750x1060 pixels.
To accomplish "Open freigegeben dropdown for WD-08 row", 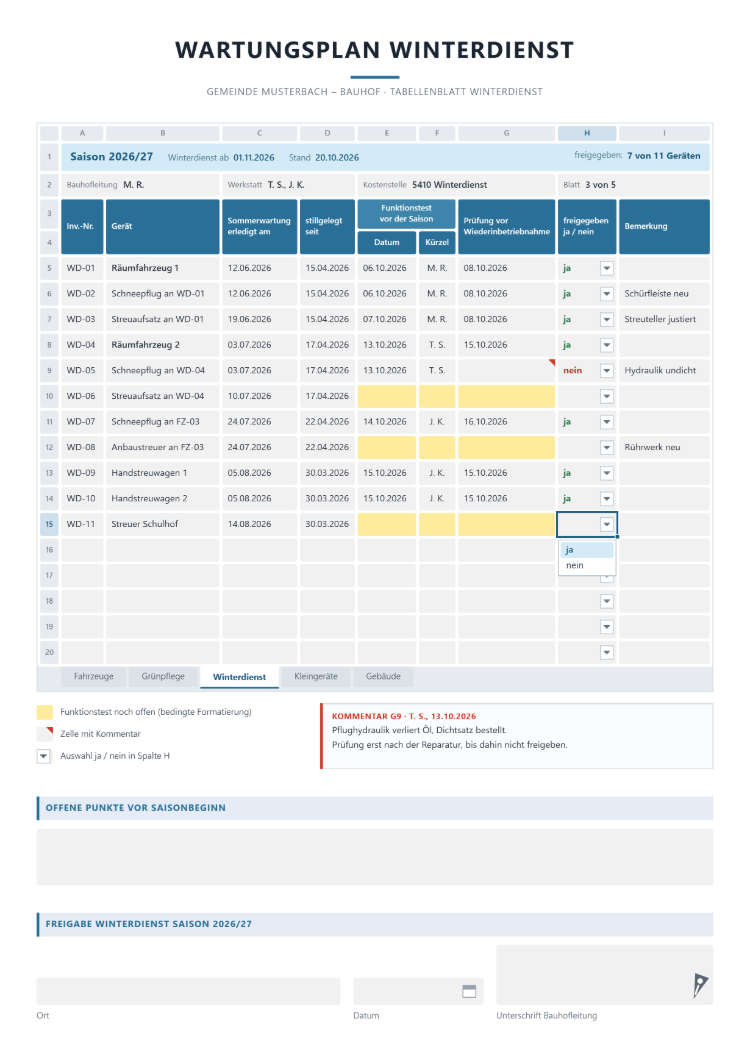I will 607,448.
